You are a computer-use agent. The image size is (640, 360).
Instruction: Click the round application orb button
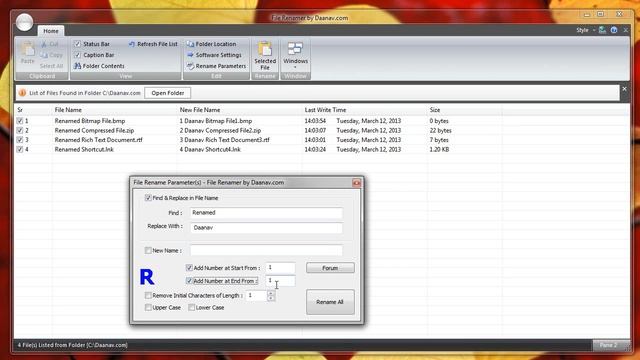pyautogui.click(x=24, y=22)
